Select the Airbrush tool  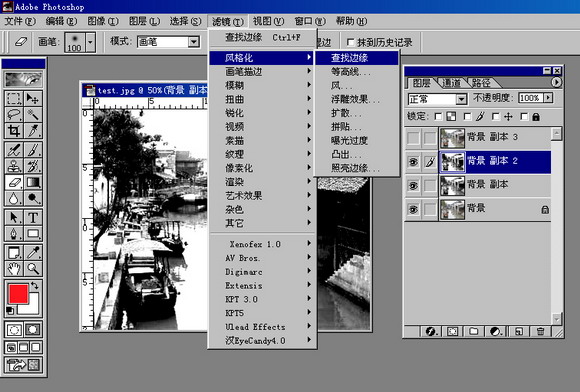14,150
